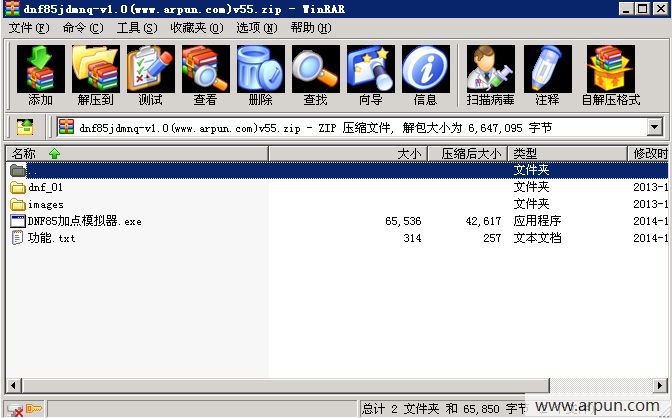Click the 添加 (Add) toolbar icon

(x=41, y=69)
